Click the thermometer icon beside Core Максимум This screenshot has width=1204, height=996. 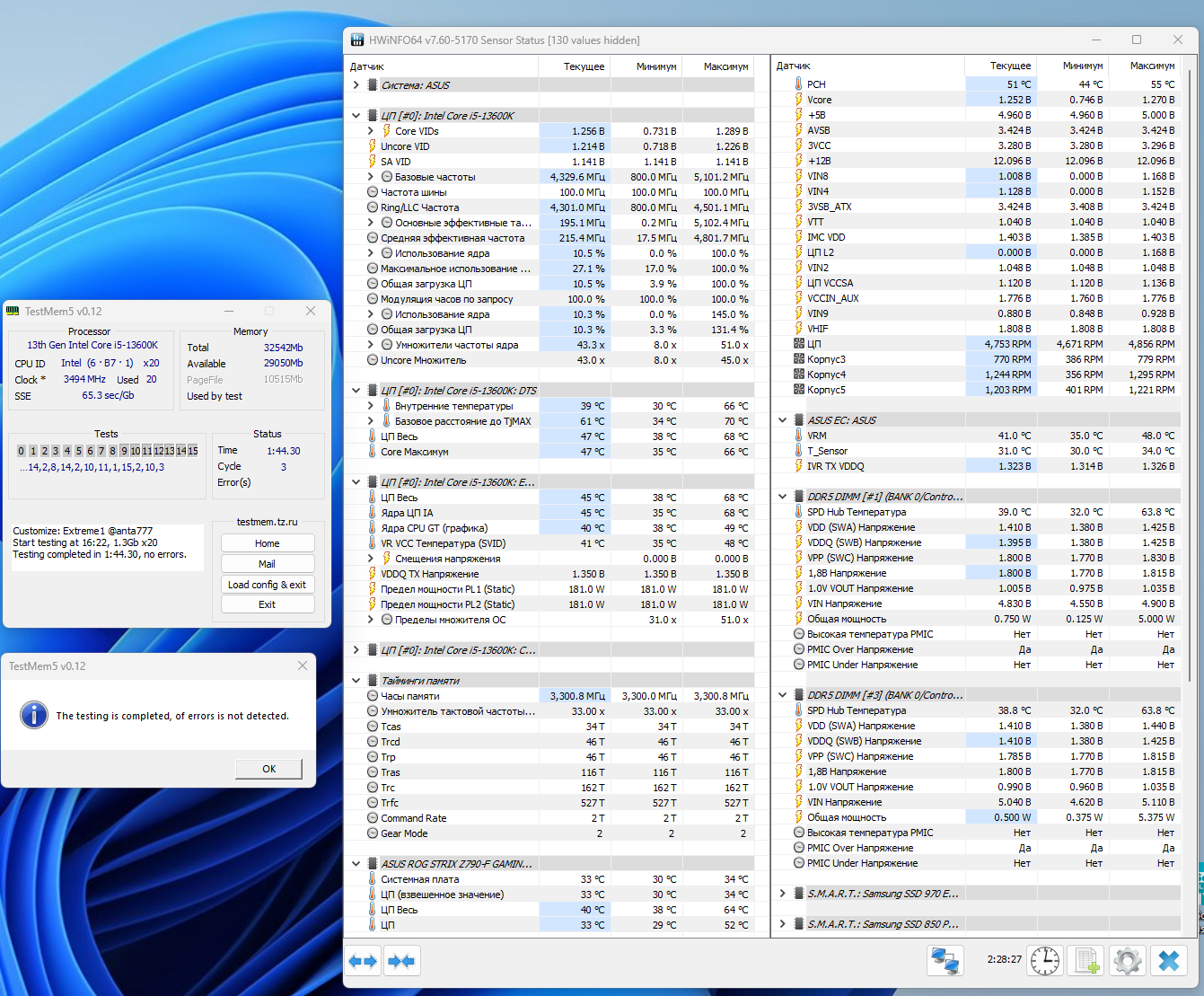pos(373,452)
